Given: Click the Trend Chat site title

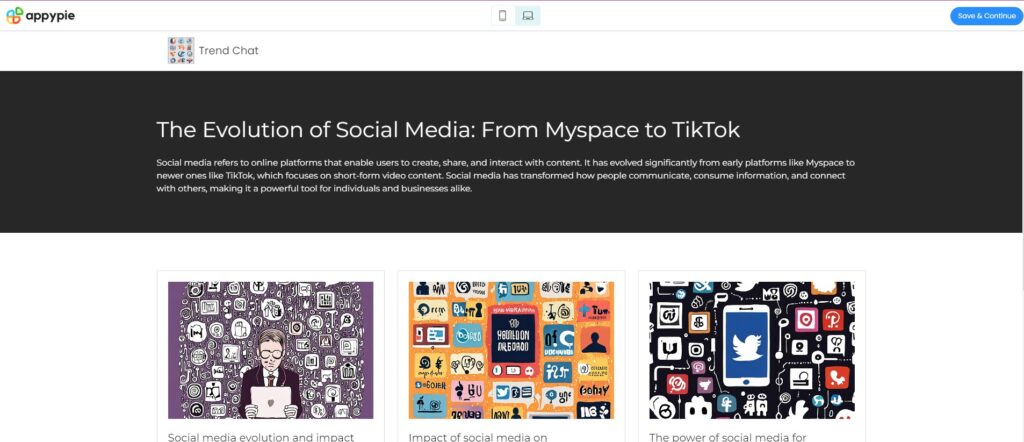Looking at the screenshot, I should pyautogui.click(x=229, y=50).
